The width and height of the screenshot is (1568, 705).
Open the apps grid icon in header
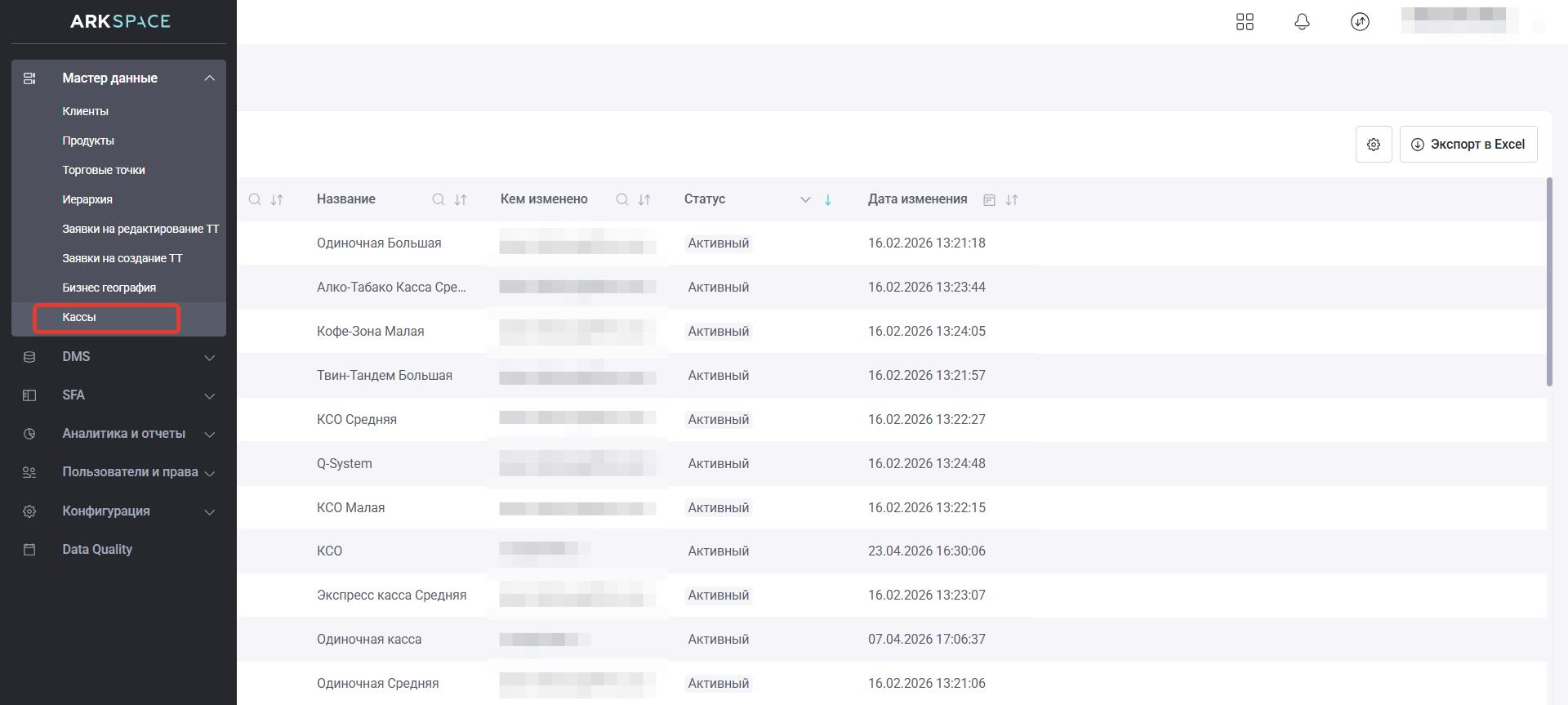pyautogui.click(x=1245, y=22)
